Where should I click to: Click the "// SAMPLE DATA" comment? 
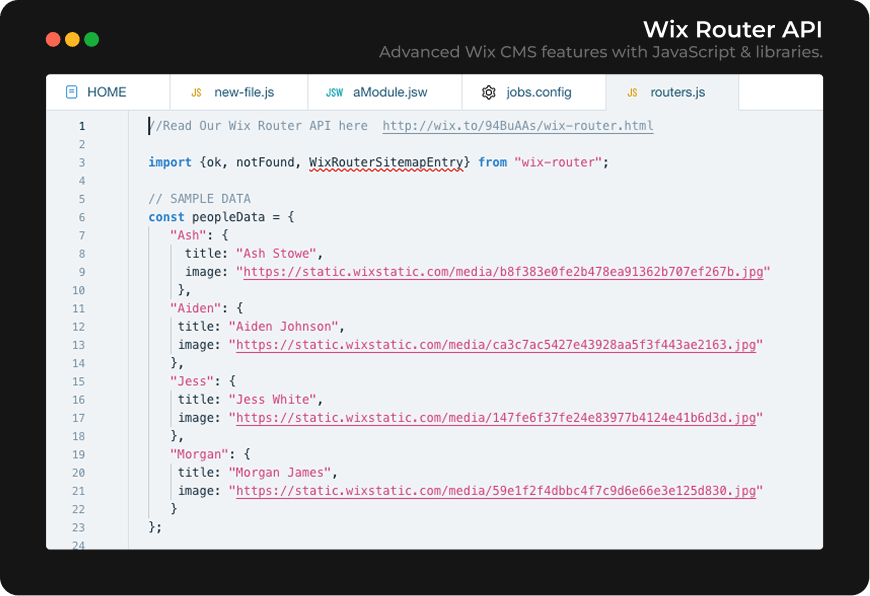[x=199, y=199]
